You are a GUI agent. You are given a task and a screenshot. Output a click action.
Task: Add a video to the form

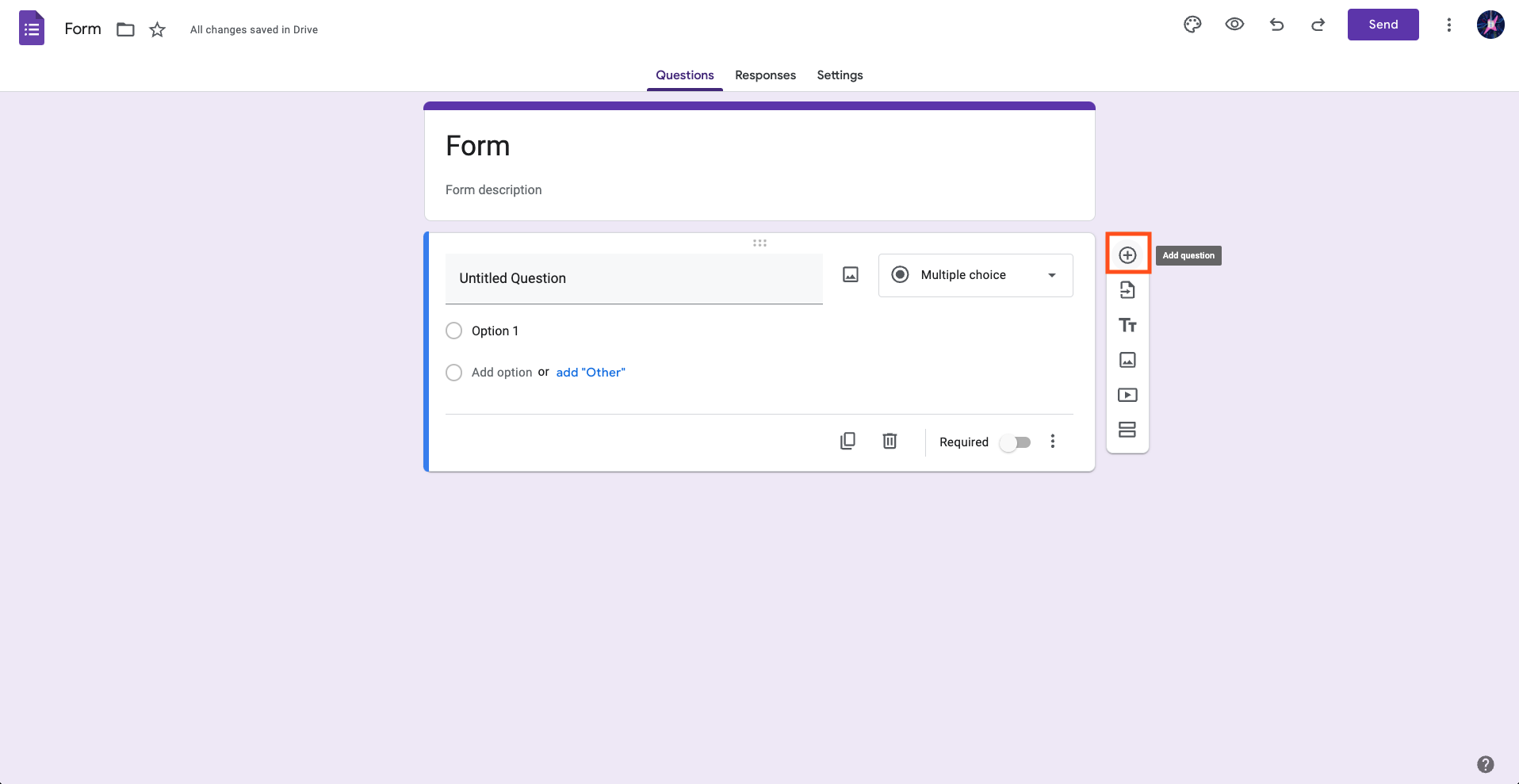1127,395
